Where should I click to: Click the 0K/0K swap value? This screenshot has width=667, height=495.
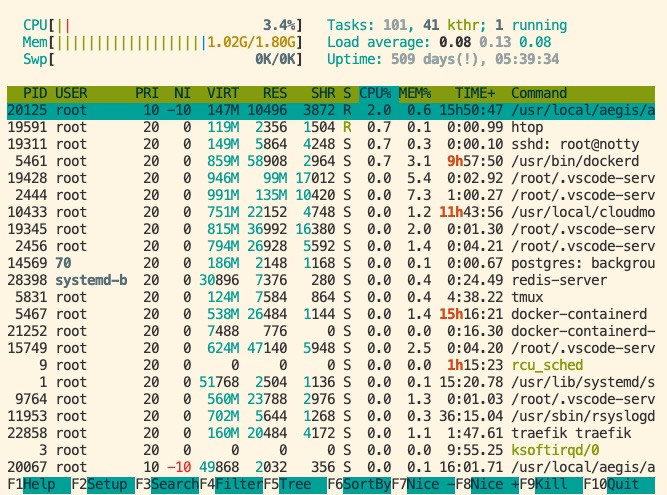(x=275, y=59)
